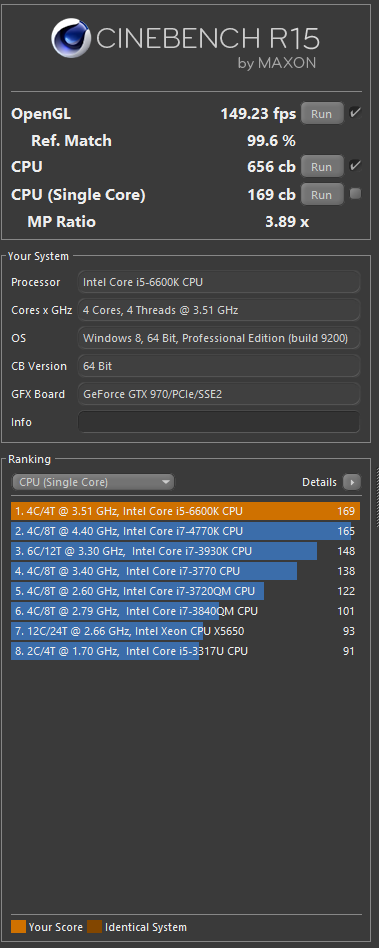Click the OpenGL result 149.23 fps
The image size is (379, 948).
[x=258, y=114]
